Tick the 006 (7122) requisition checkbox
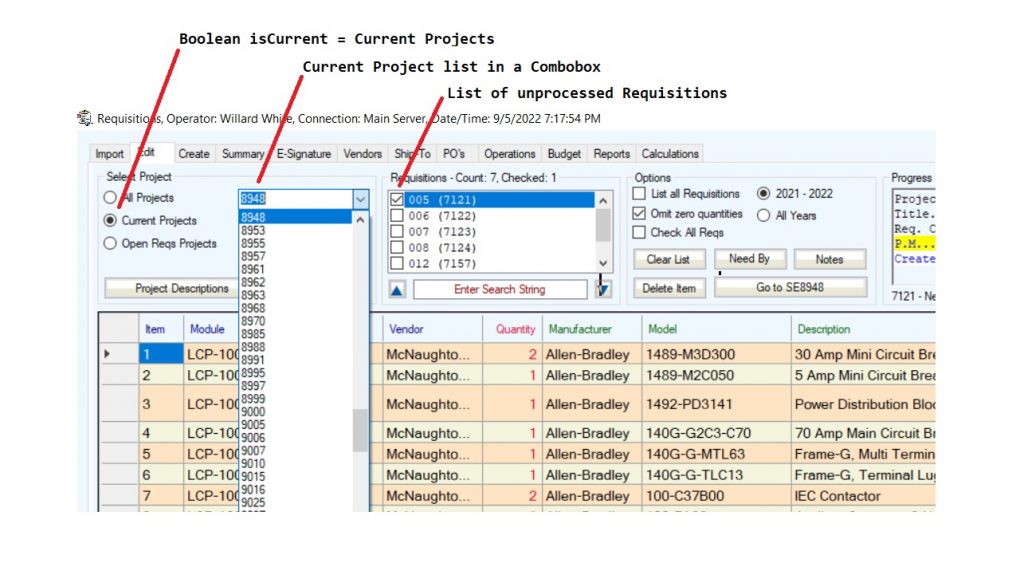The width and height of the screenshot is (1024, 563). pos(397,216)
